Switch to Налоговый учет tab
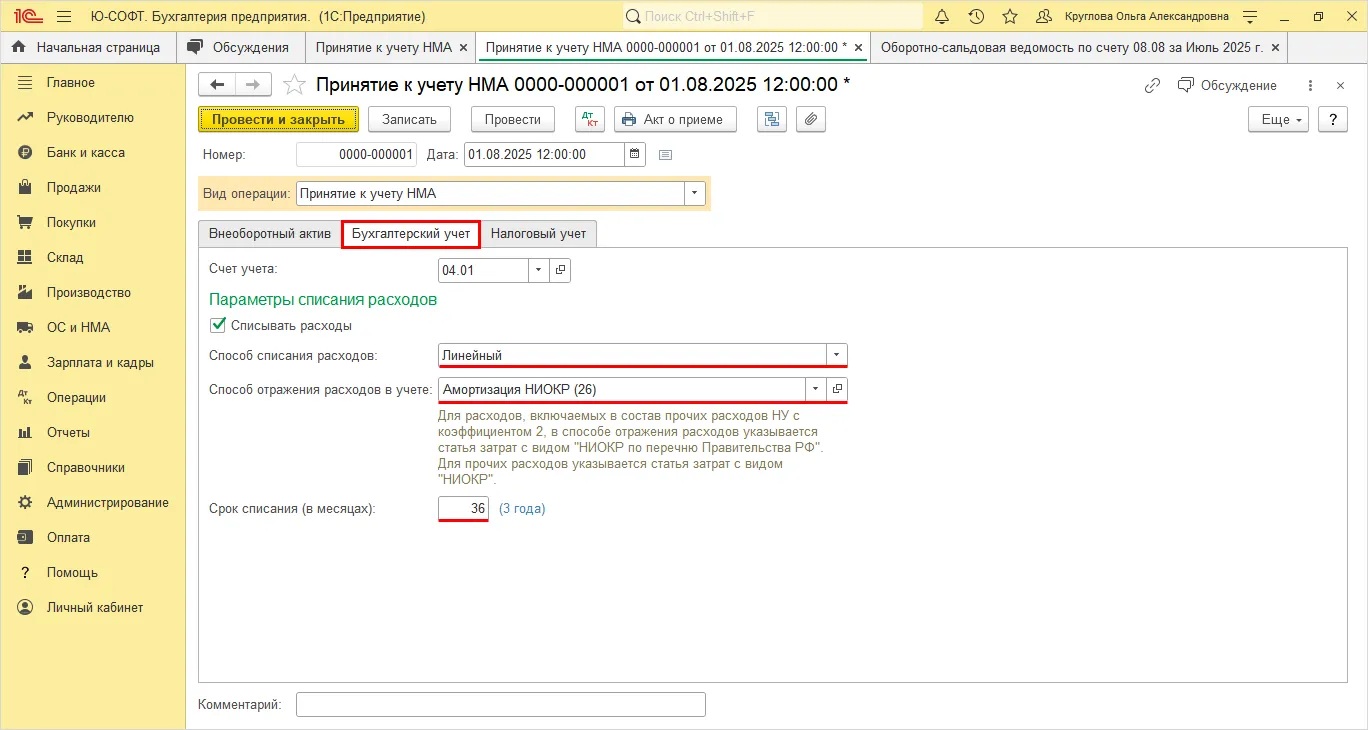Image resolution: width=1368 pixels, height=730 pixels. (x=538, y=234)
